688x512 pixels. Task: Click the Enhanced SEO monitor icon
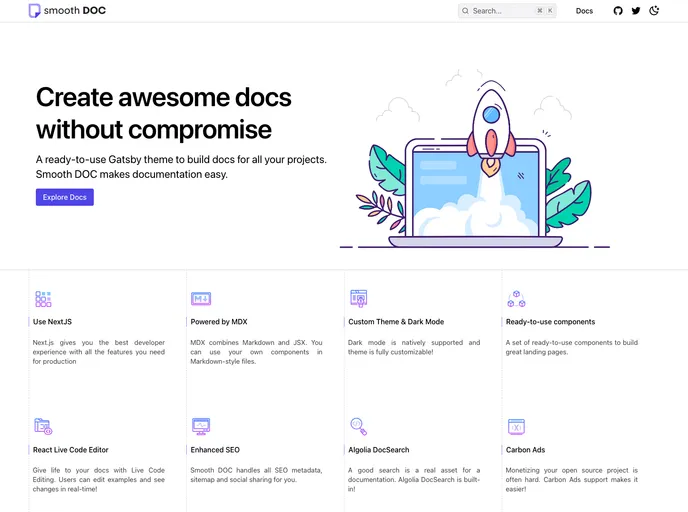201,426
